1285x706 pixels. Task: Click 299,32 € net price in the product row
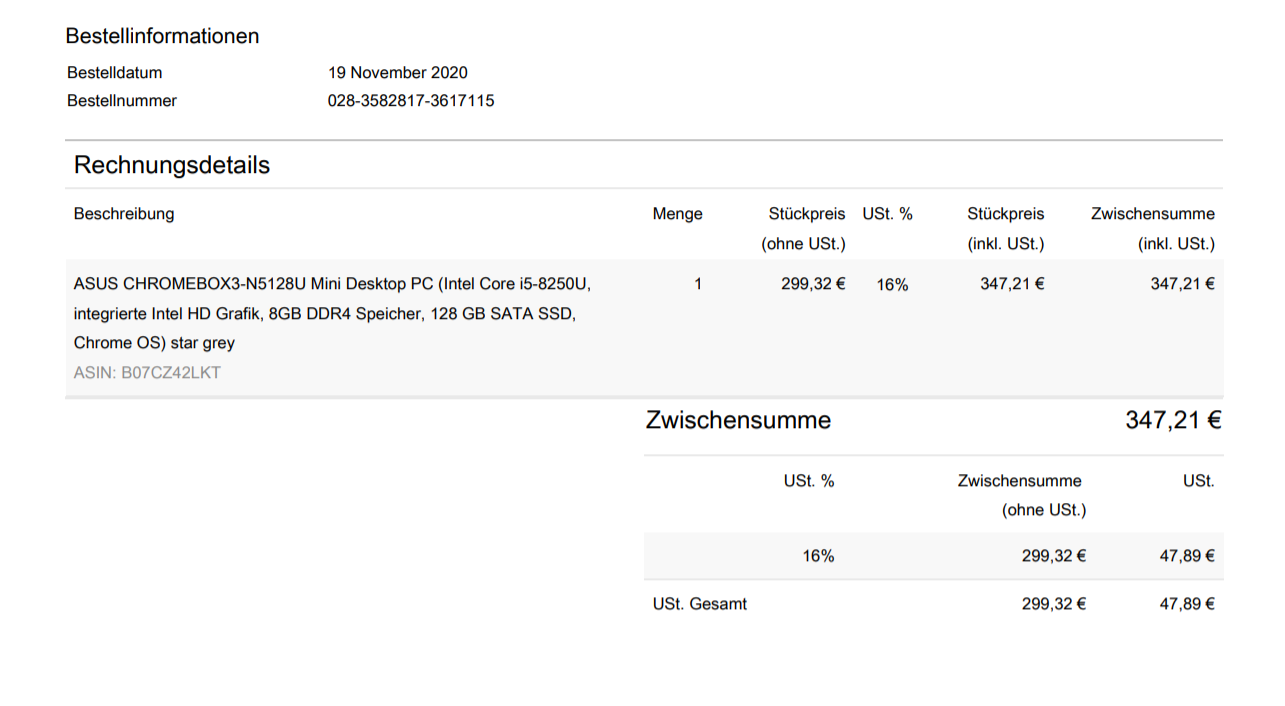[x=813, y=284]
